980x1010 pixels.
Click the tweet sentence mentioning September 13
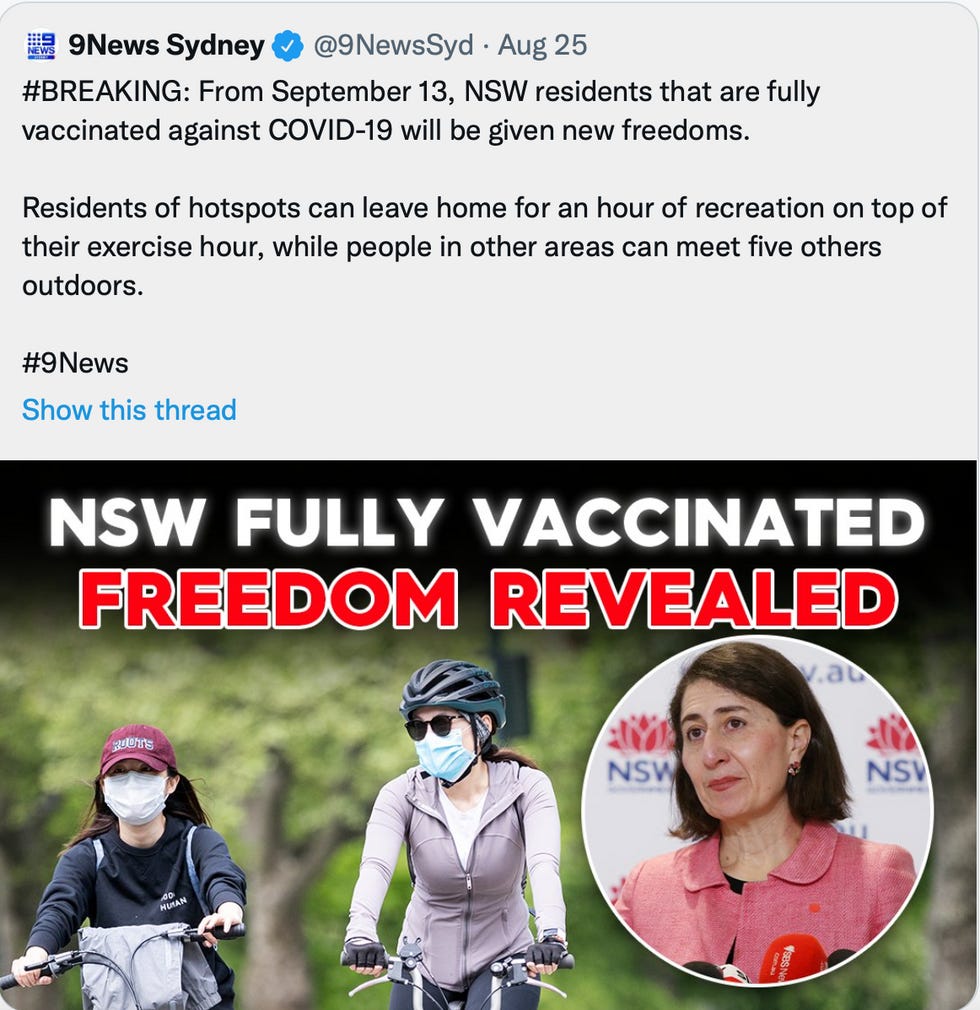point(421,111)
